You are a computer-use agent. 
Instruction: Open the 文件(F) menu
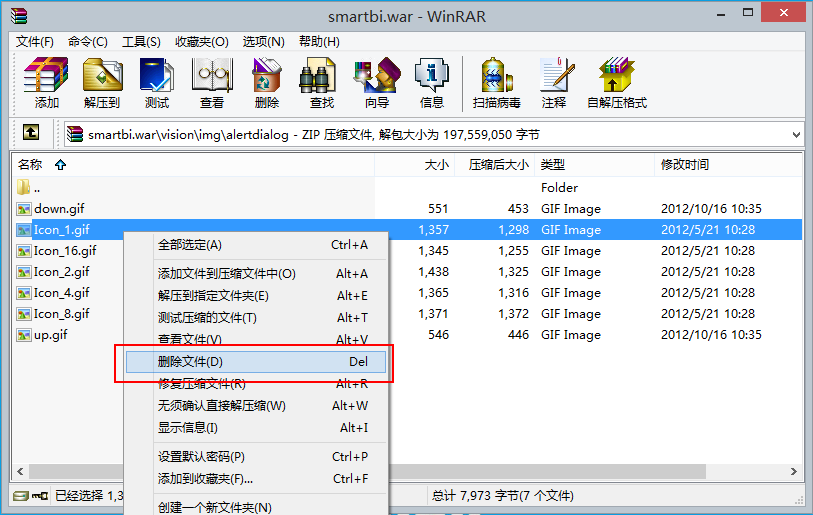pos(34,41)
